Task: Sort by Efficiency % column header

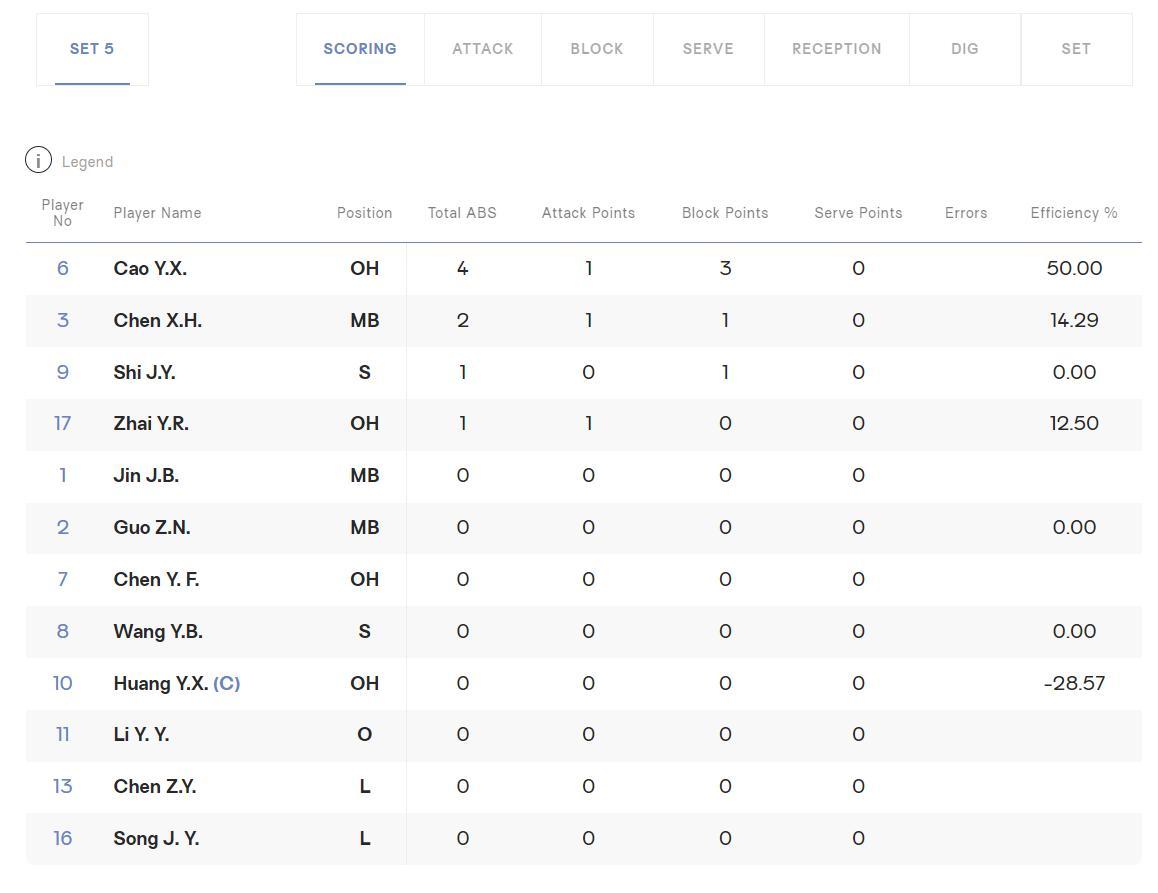Action: [x=1073, y=213]
